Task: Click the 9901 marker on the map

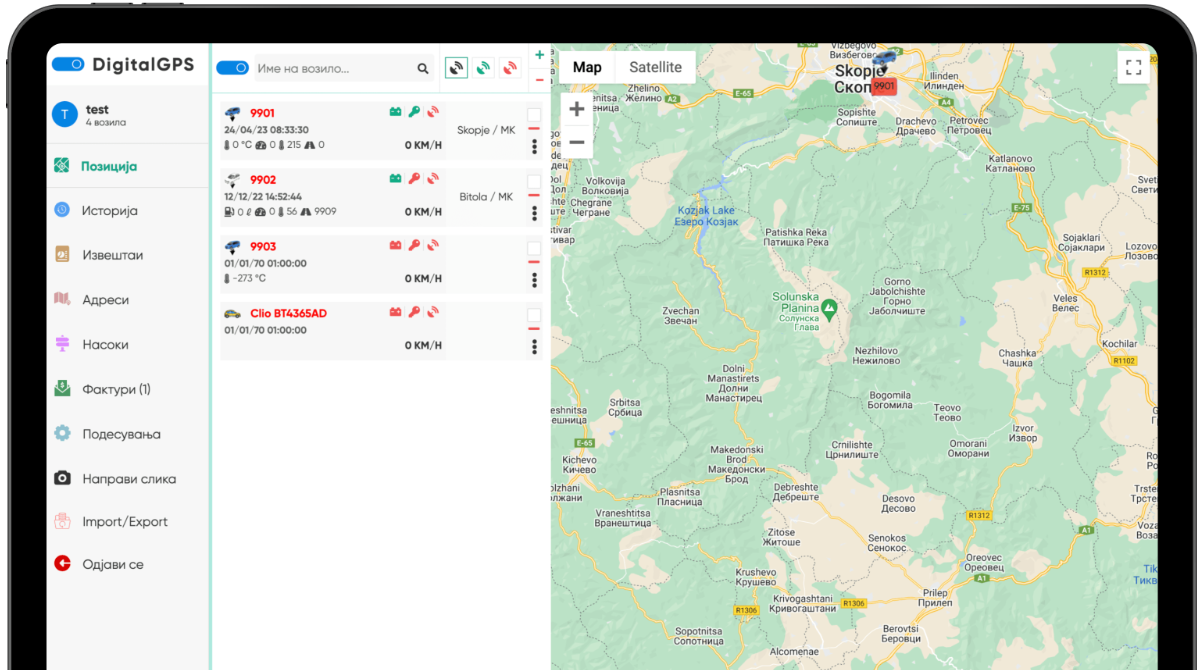Action: [883, 86]
